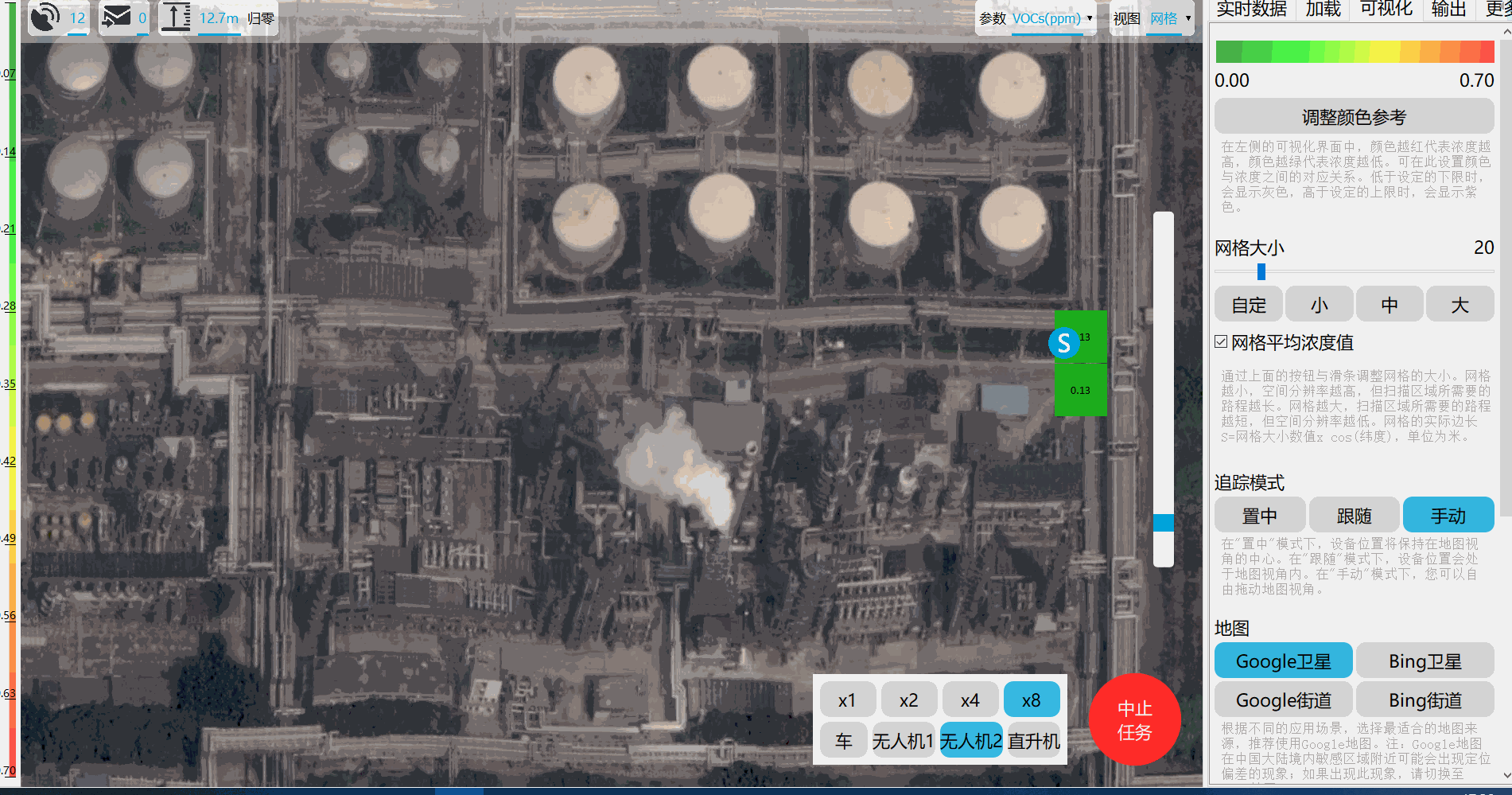Open the cut-off 更多 tab
Viewport: 1512px width, 795px height.
[x=1498, y=9]
